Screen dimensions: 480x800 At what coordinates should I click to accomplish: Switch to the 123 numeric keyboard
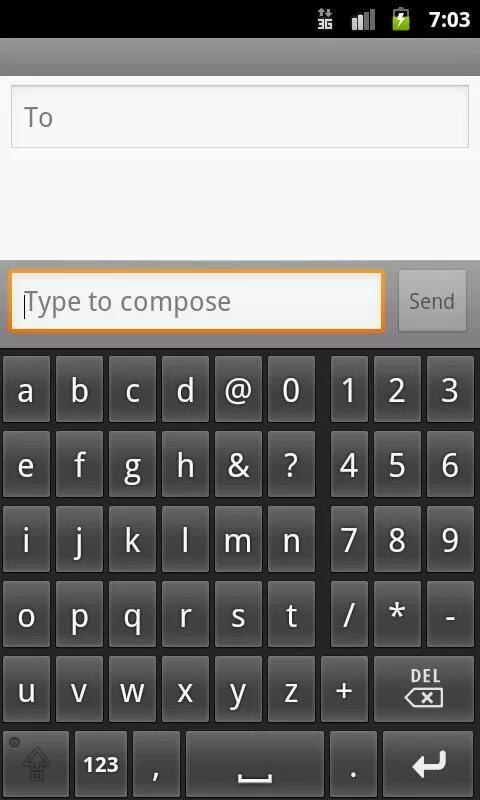101,764
